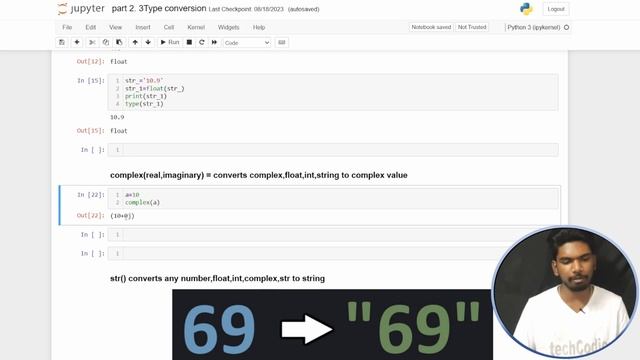Viewport: 640px width, 360px height.
Task: Click the Not Trusted button
Action: pos(472,27)
